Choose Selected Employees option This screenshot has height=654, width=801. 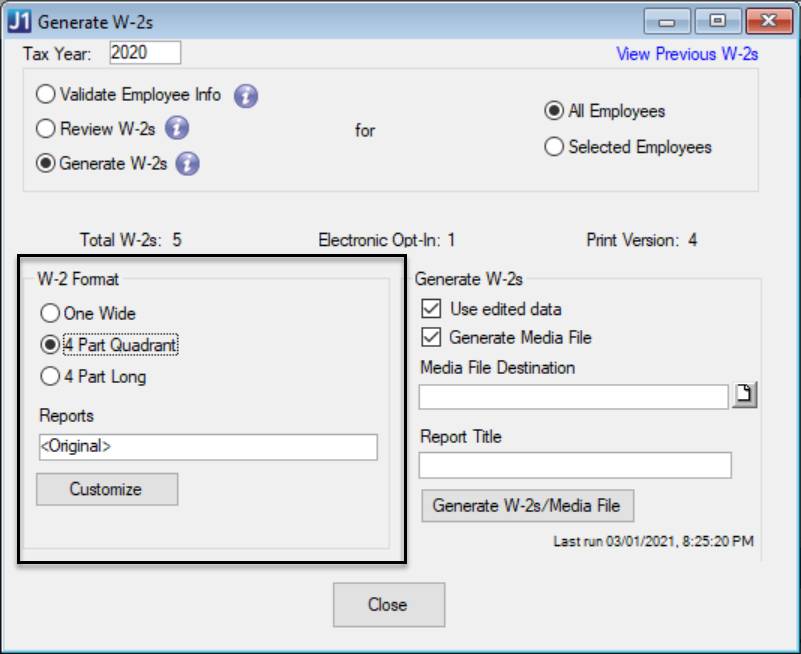(x=554, y=147)
